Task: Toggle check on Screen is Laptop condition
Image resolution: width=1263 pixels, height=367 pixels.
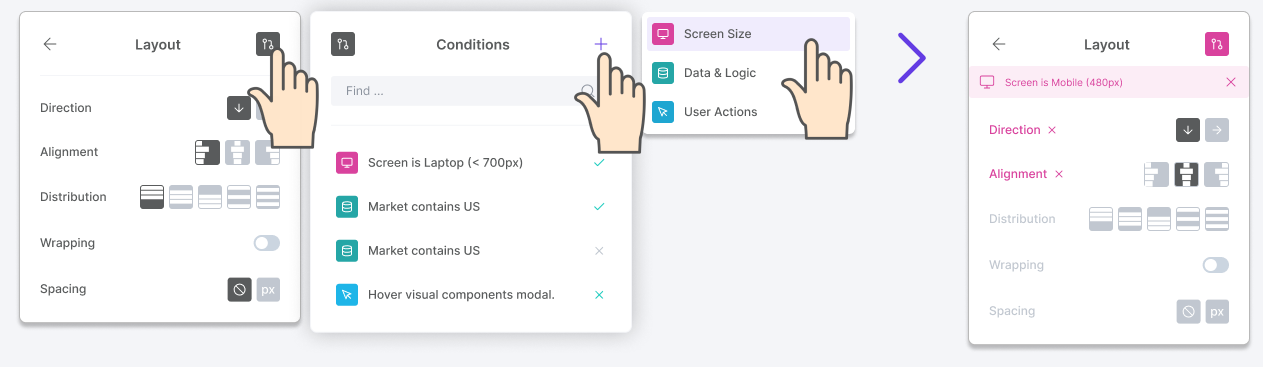Action: [x=599, y=162]
